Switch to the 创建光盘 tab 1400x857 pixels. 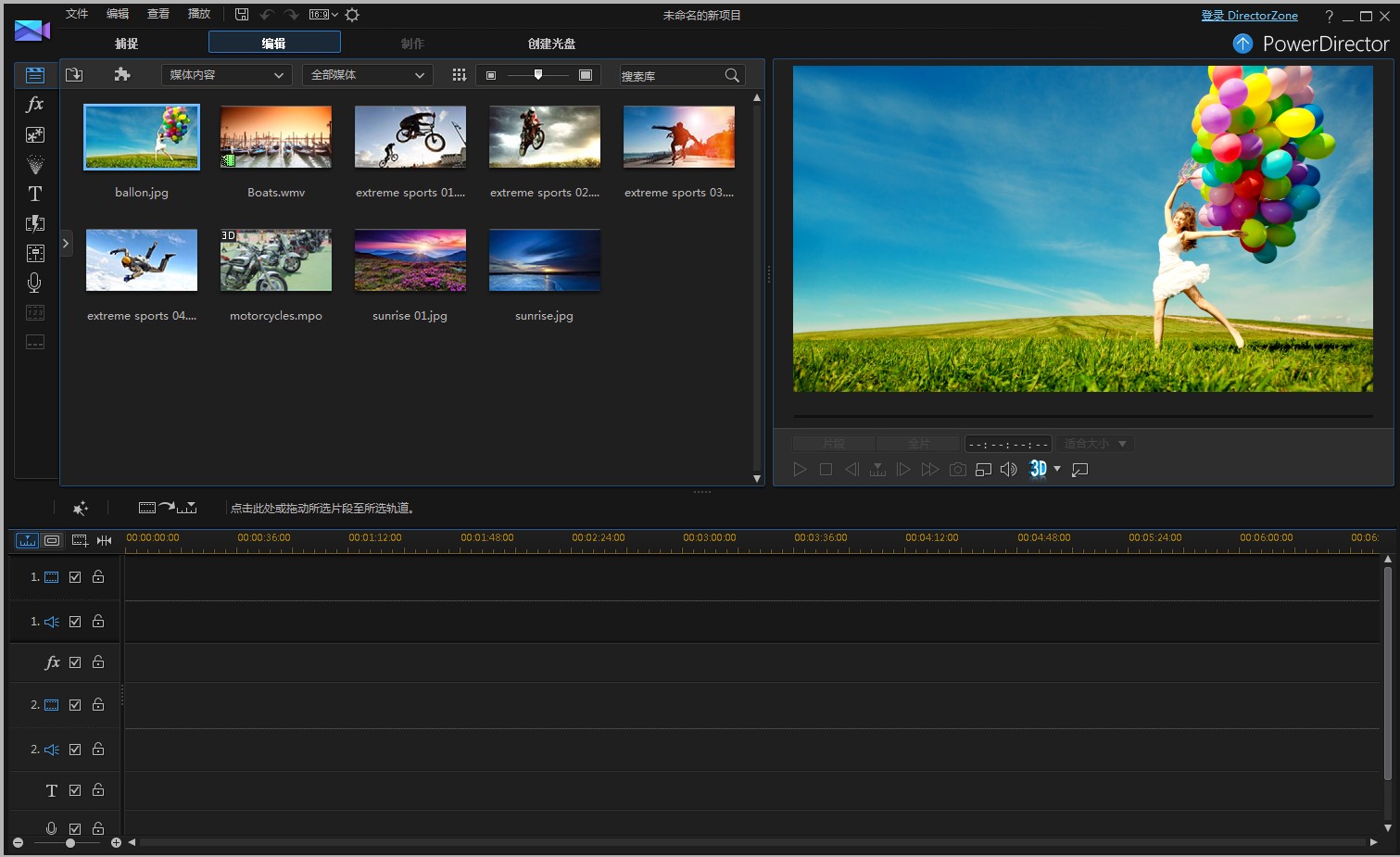pyautogui.click(x=551, y=44)
